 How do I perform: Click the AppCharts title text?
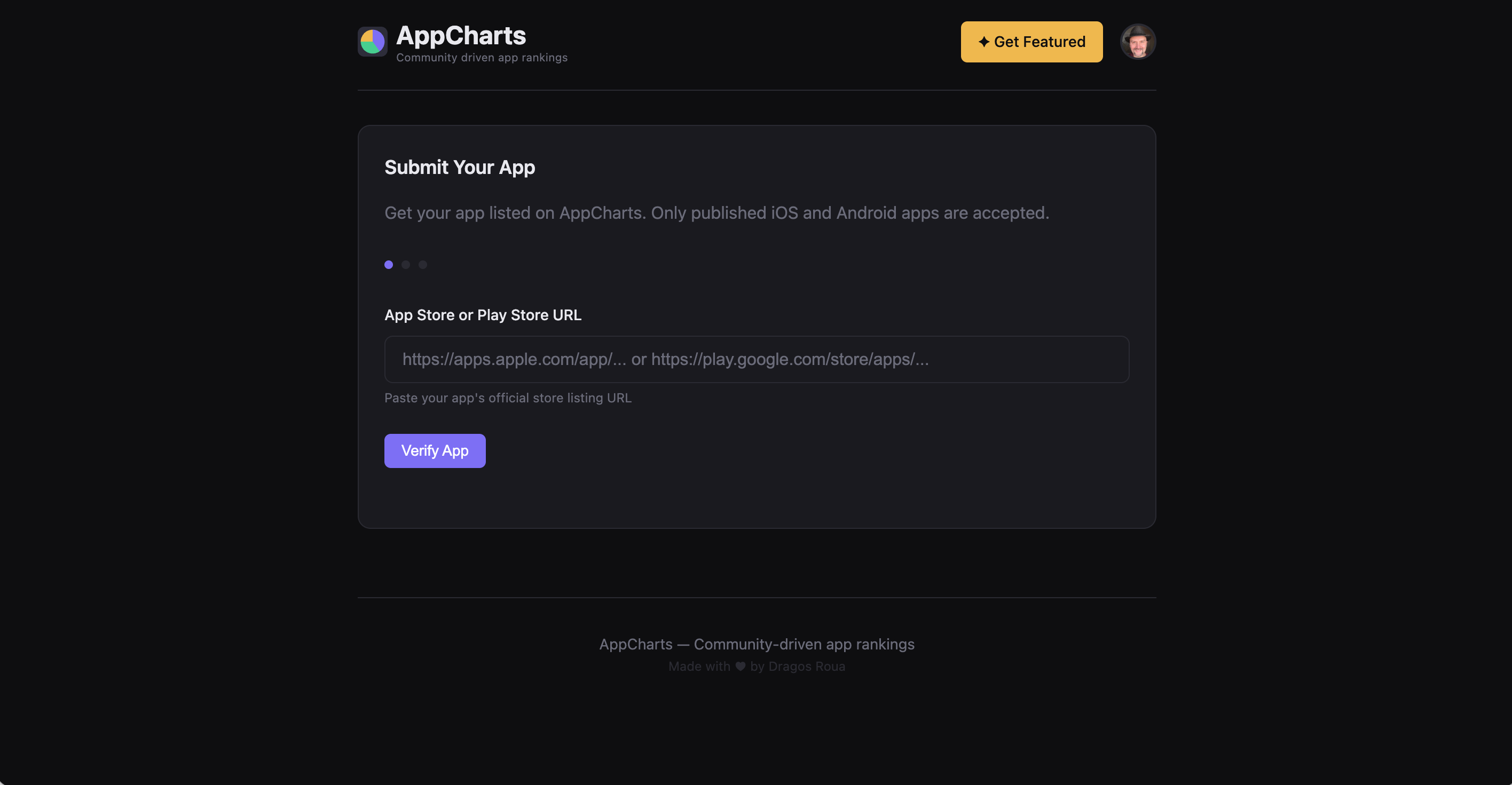click(x=461, y=36)
